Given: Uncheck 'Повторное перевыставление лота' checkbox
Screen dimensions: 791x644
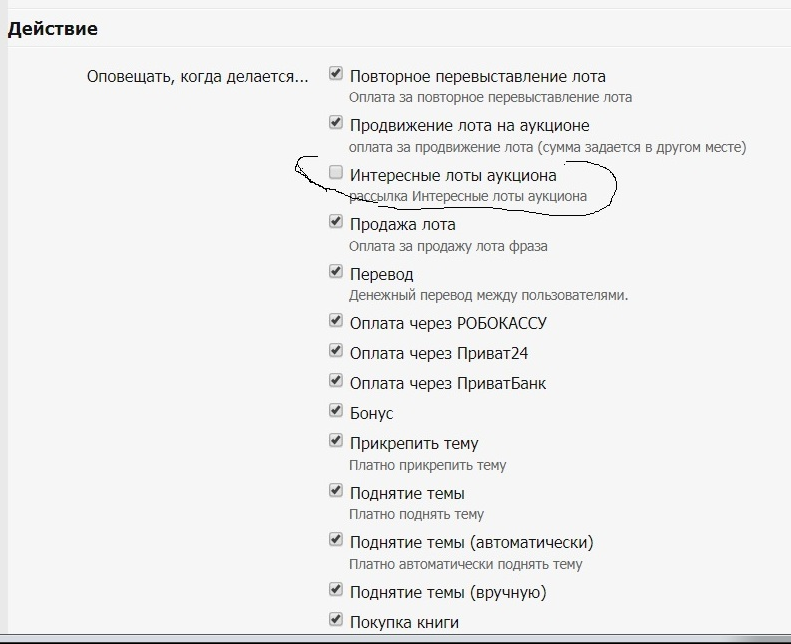Looking at the screenshot, I should [x=335, y=74].
